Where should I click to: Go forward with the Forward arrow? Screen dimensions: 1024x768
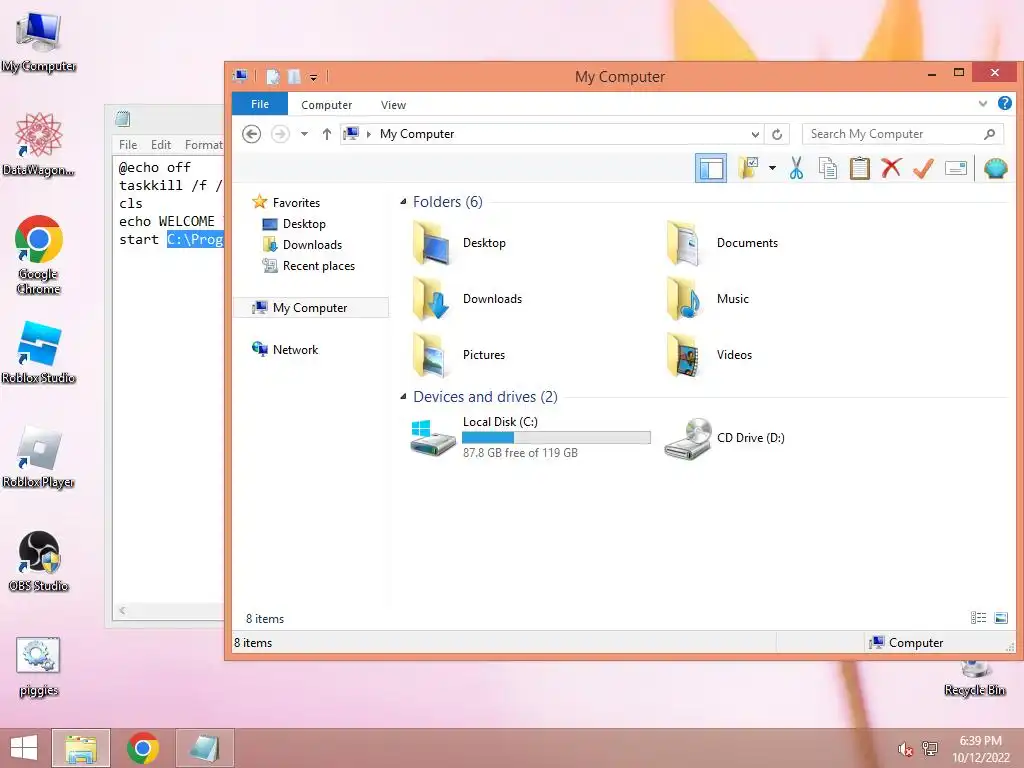point(280,134)
